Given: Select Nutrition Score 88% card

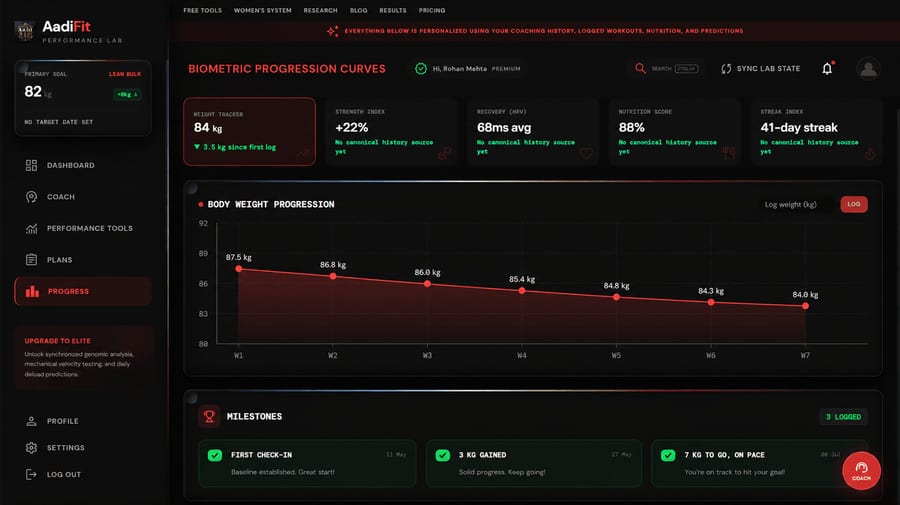Looking at the screenshot, I should click(674, 131).
